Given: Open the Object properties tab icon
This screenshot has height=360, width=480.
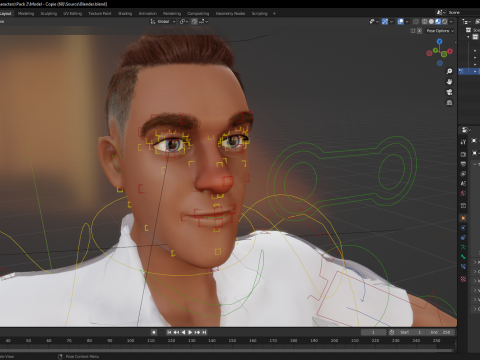Looking at the screenshot, I should (x=463, y=218).
